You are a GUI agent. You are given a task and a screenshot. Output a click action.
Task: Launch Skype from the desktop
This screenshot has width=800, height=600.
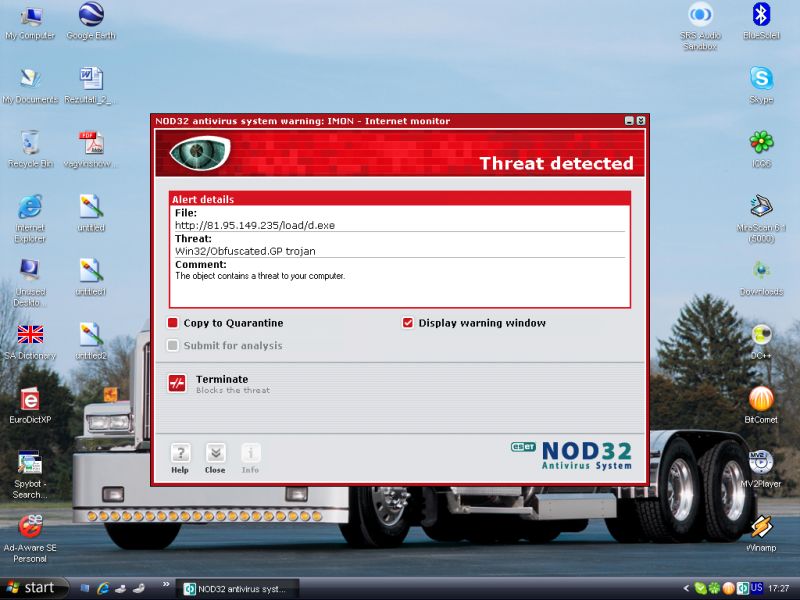[x=761, y=79]
